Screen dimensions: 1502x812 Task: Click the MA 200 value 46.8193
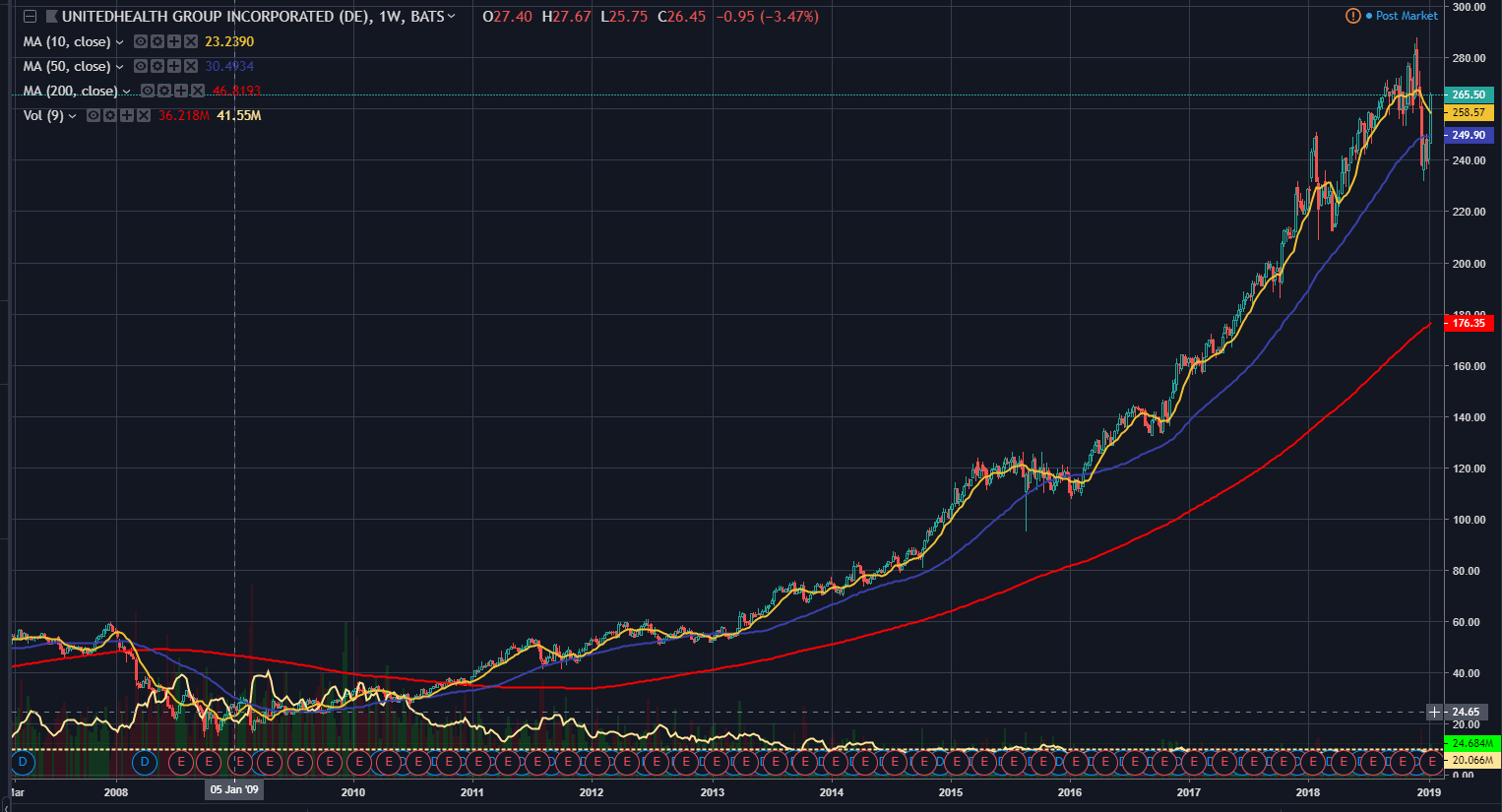[236, 91]
